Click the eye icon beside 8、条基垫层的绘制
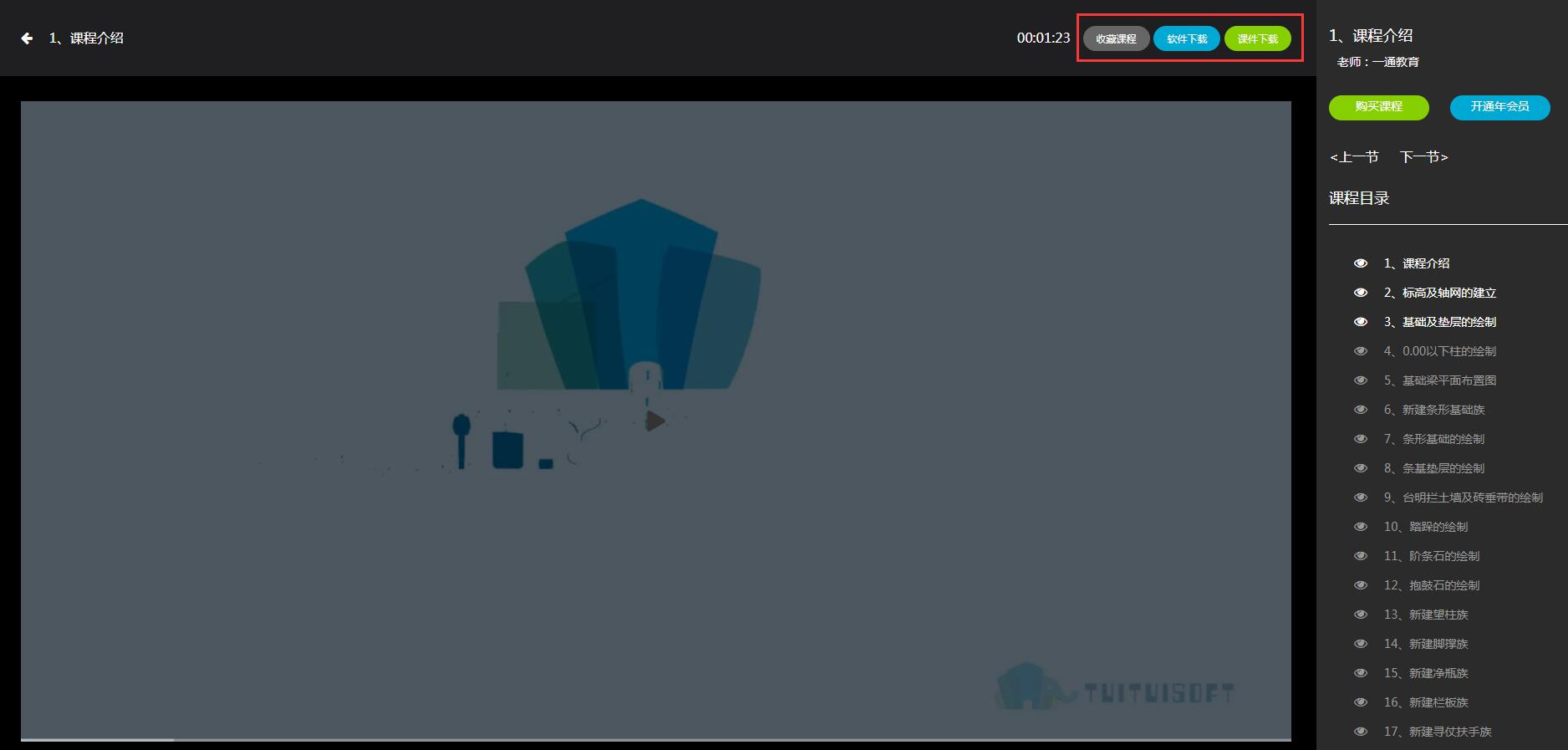Screen dimensions: 1568x750 pos(1361,468)
